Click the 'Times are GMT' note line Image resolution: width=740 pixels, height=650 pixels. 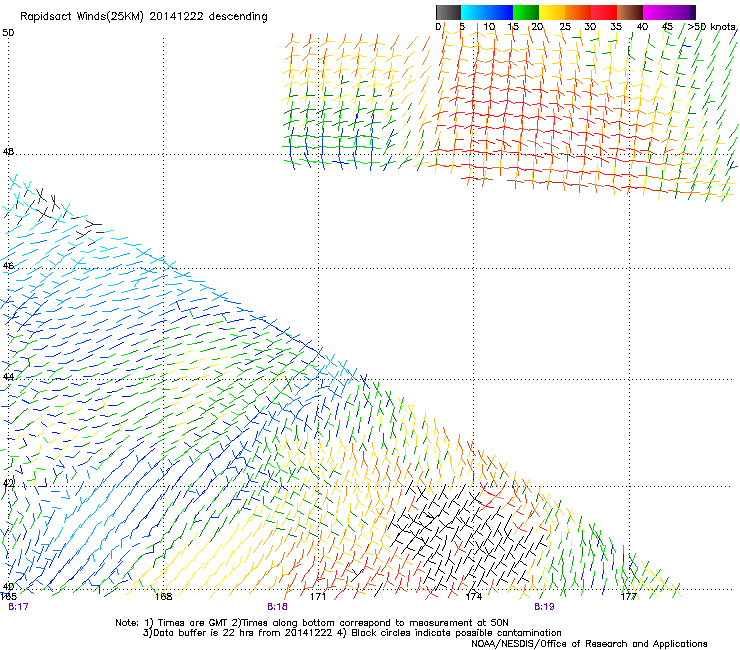click(312, 623)
